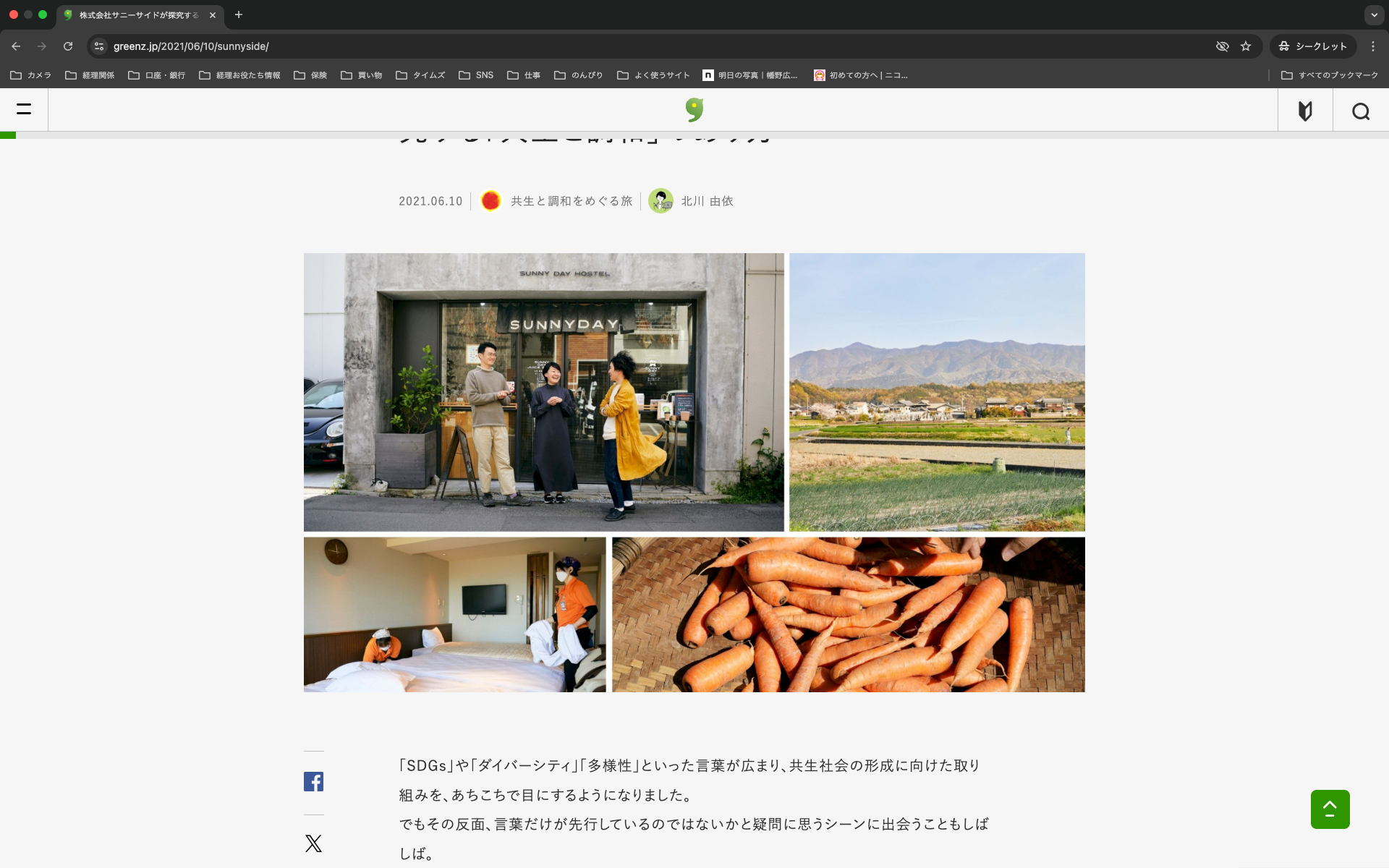Click the green scroll-to-top button
This screenshot has width=1389, height=868.
(x=1330, y=809)
